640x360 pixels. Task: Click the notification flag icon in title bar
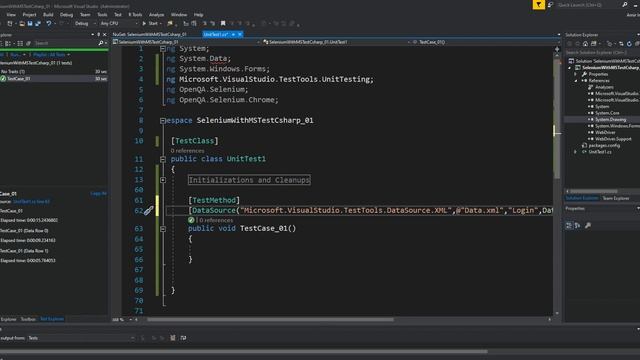(538, 4)
